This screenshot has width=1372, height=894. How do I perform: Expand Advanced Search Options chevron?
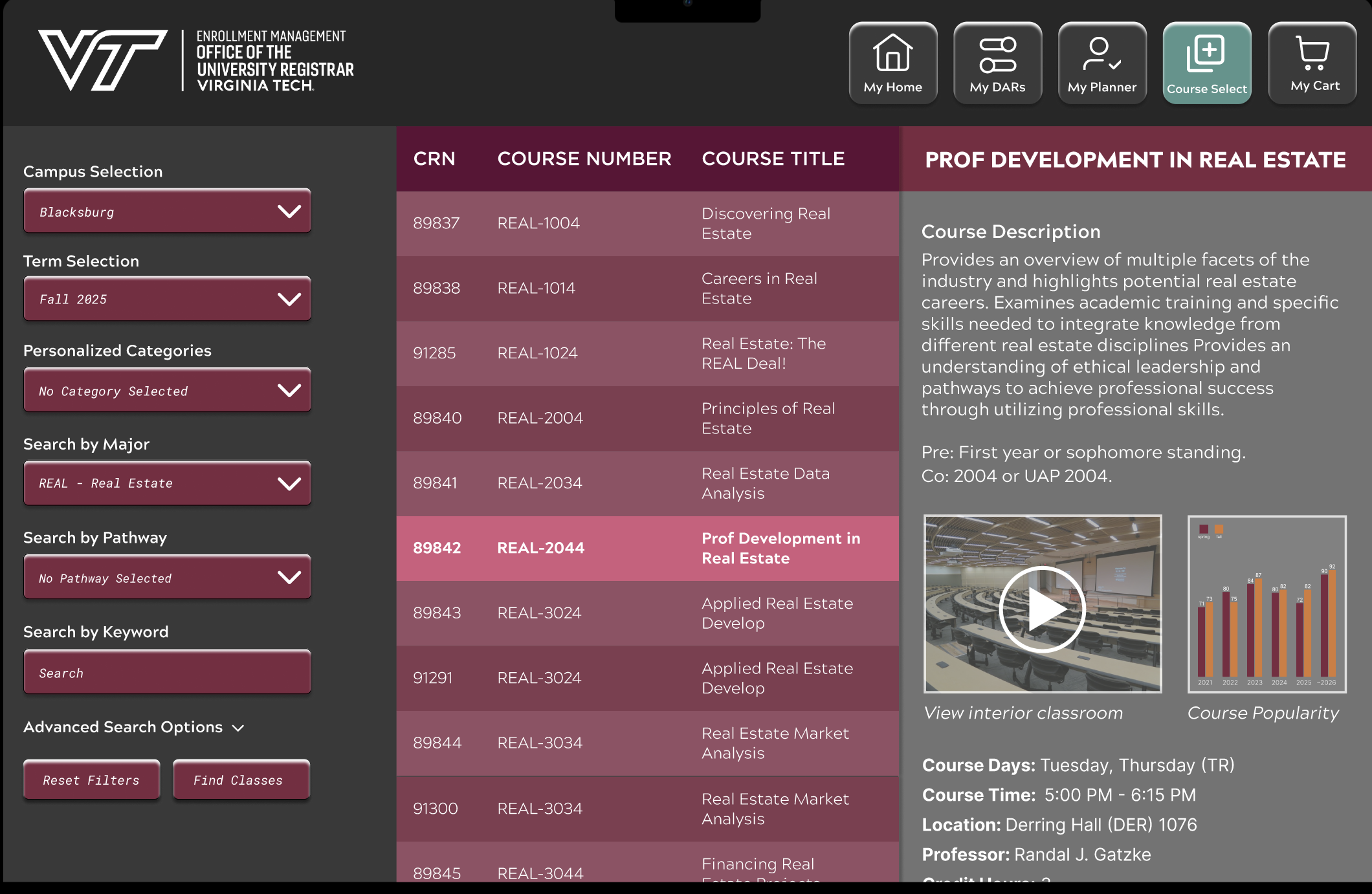pos(238,728)
